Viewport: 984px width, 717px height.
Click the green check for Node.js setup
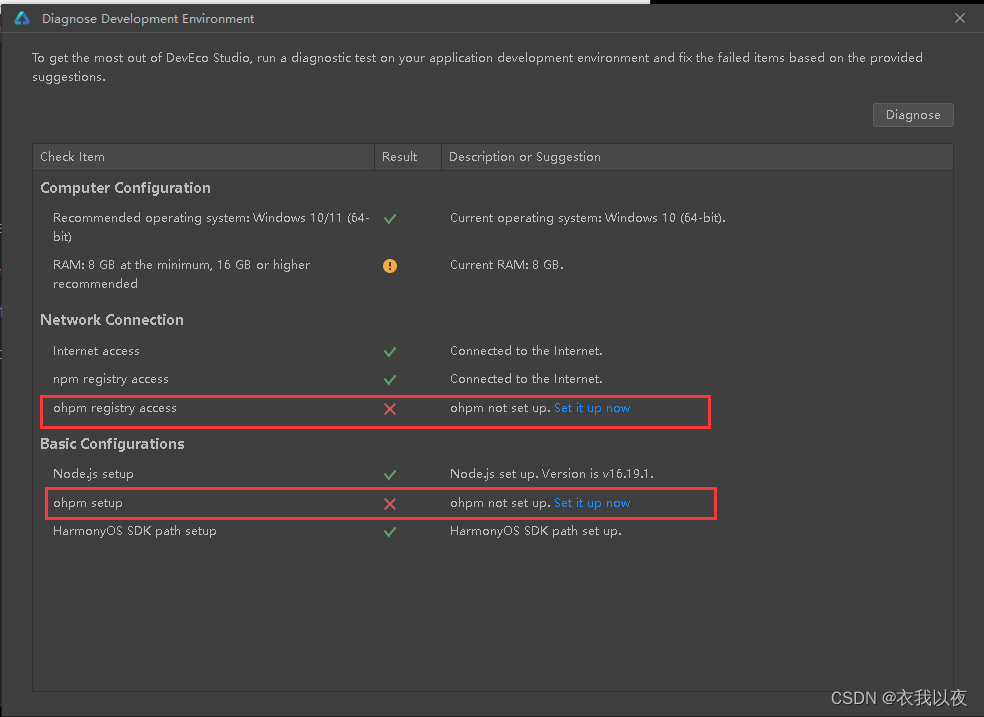(x=390, y=475)
